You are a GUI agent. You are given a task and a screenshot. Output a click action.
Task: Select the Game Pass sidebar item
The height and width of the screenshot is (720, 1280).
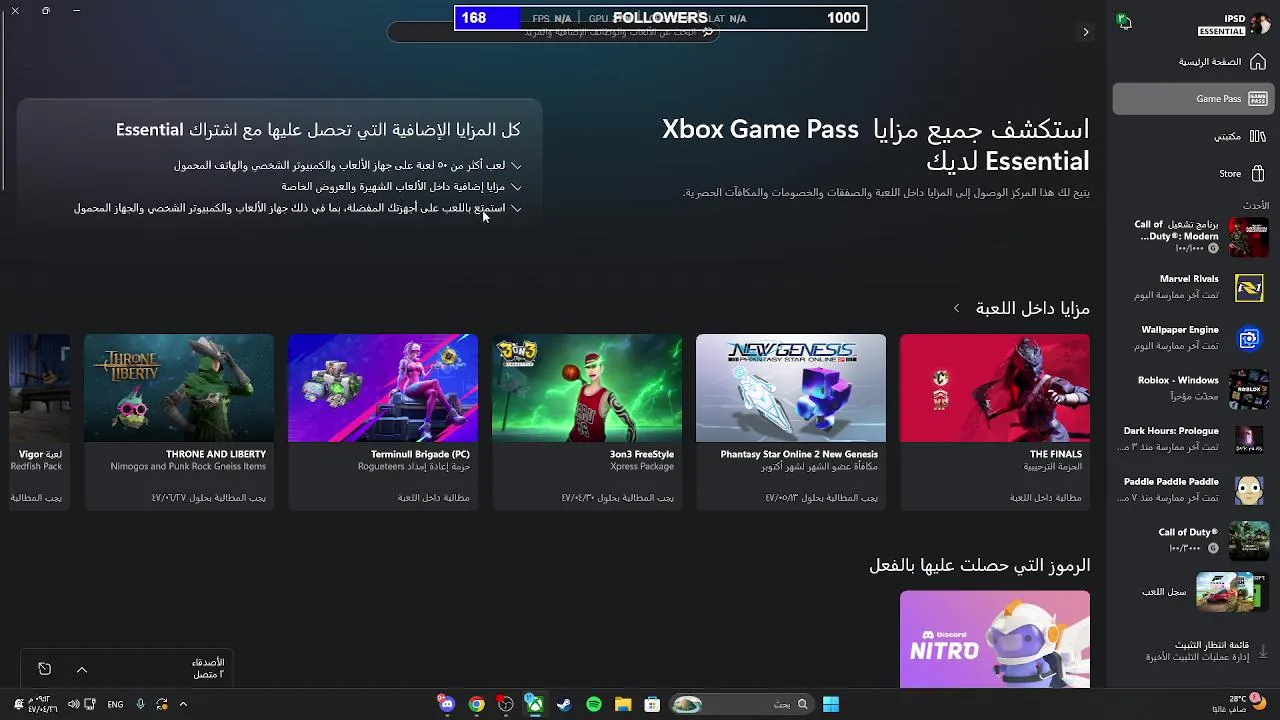1194,99
